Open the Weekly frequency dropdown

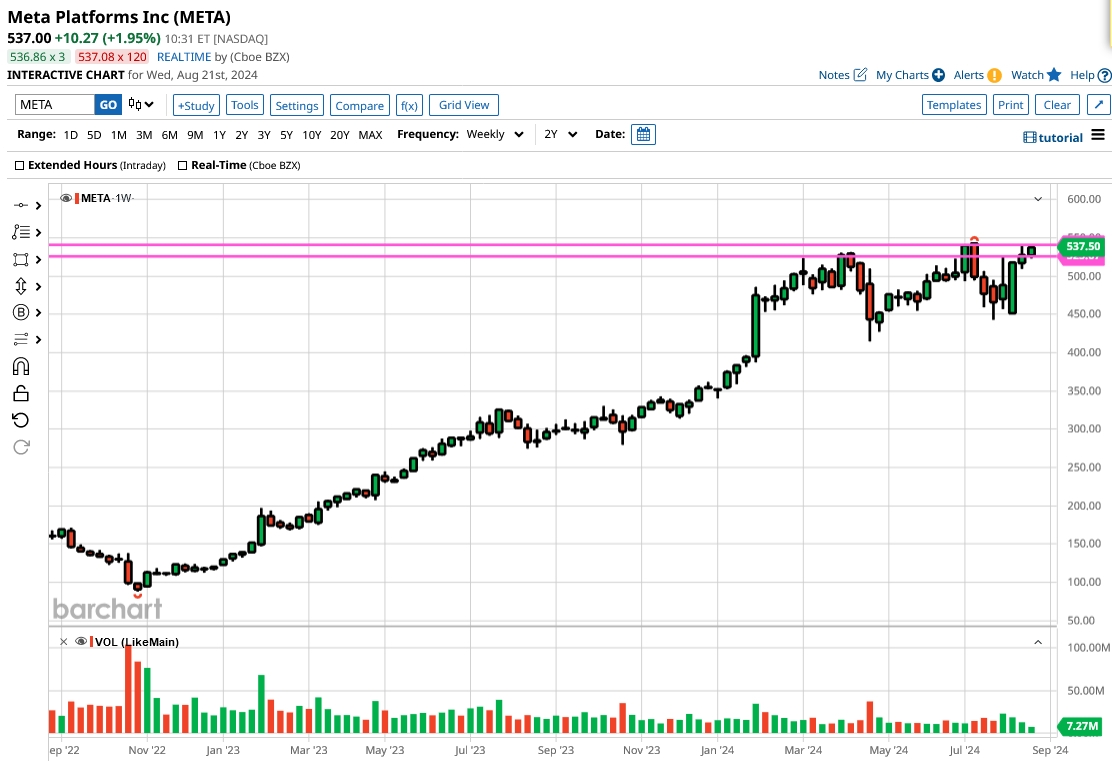(x=495, y=134)
